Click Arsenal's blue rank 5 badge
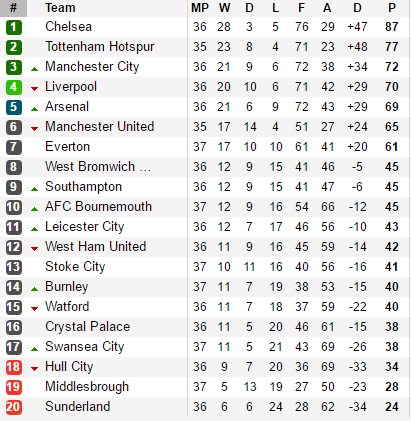The width and height of the screenshot is (411, 421). click(14, 107)
